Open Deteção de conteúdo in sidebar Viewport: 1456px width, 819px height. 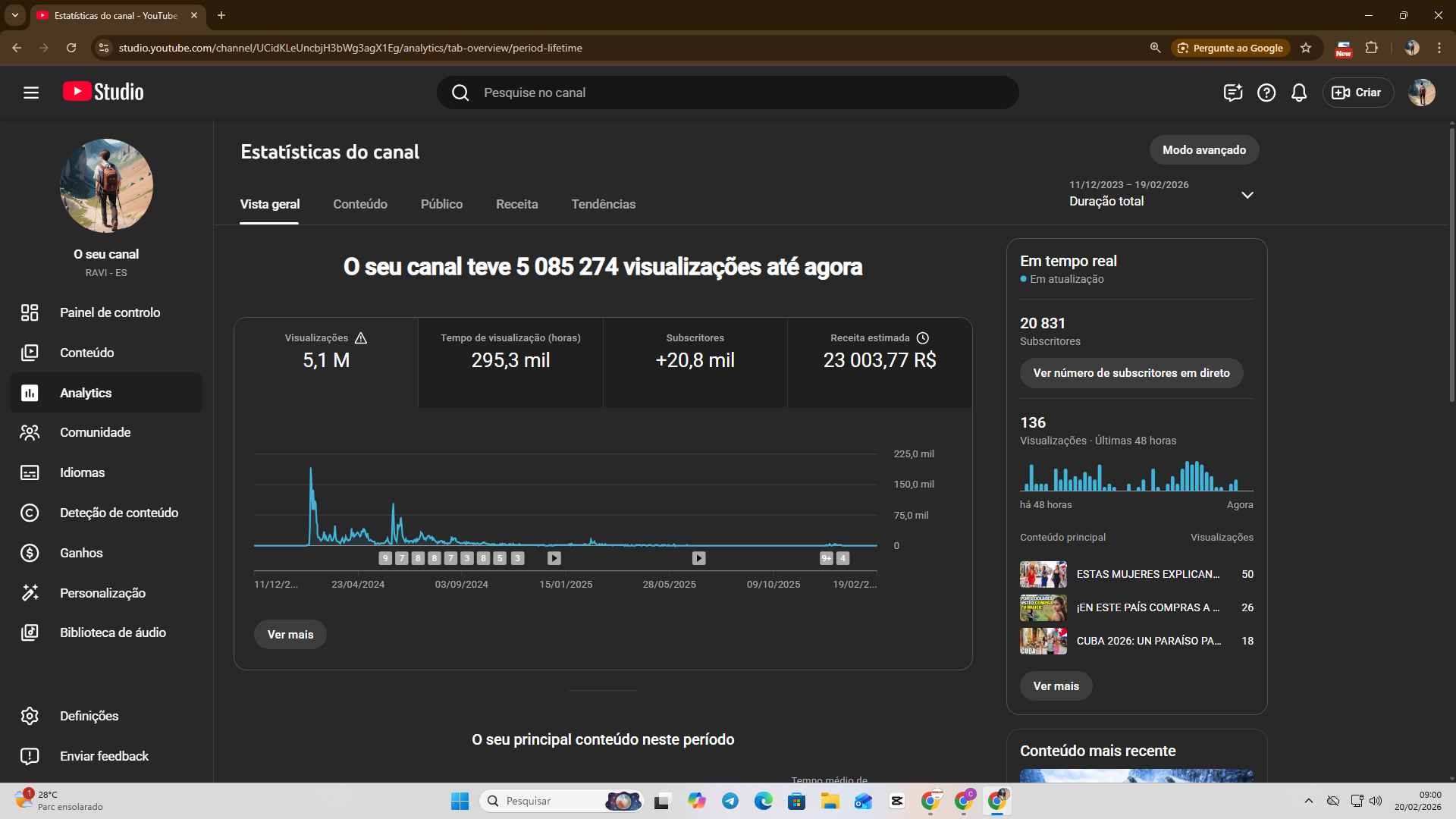pos(119,513)
